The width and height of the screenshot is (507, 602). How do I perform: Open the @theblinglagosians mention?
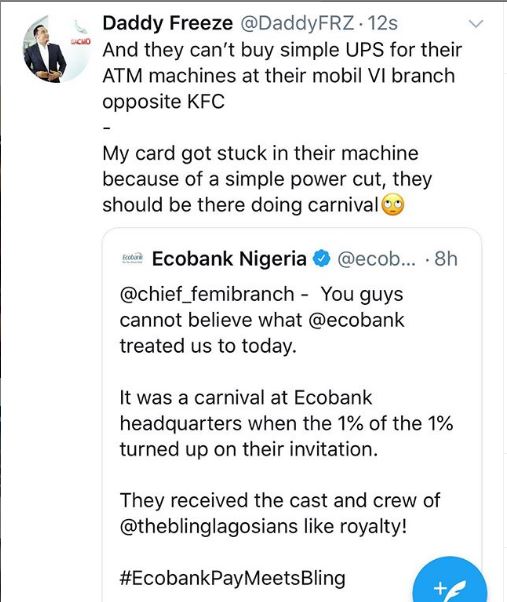click(209, 526)
